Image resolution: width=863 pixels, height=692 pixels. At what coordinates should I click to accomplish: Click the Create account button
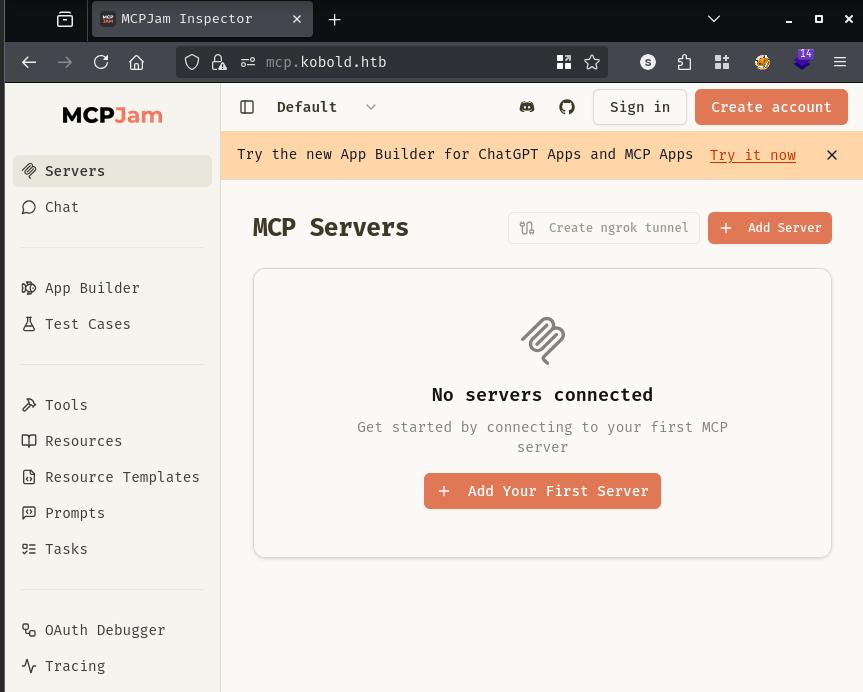click(771, 107)
